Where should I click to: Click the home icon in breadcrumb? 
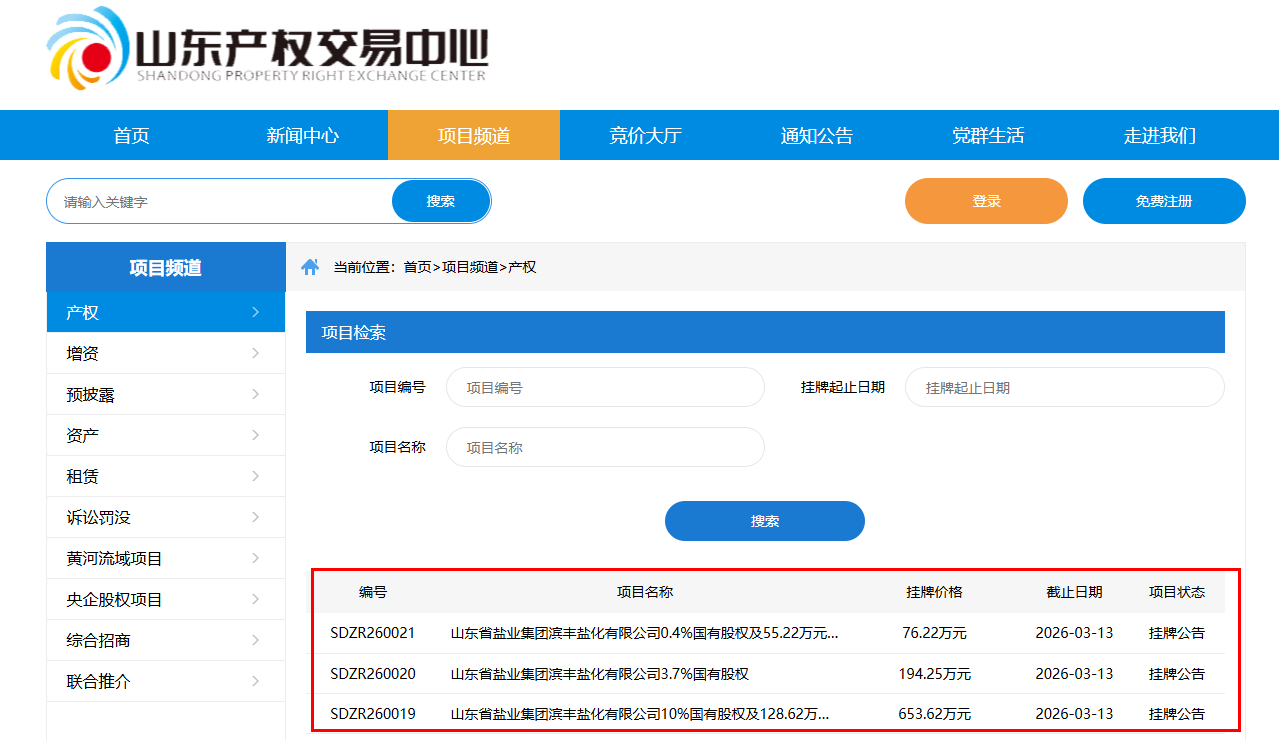click(310, 267)
